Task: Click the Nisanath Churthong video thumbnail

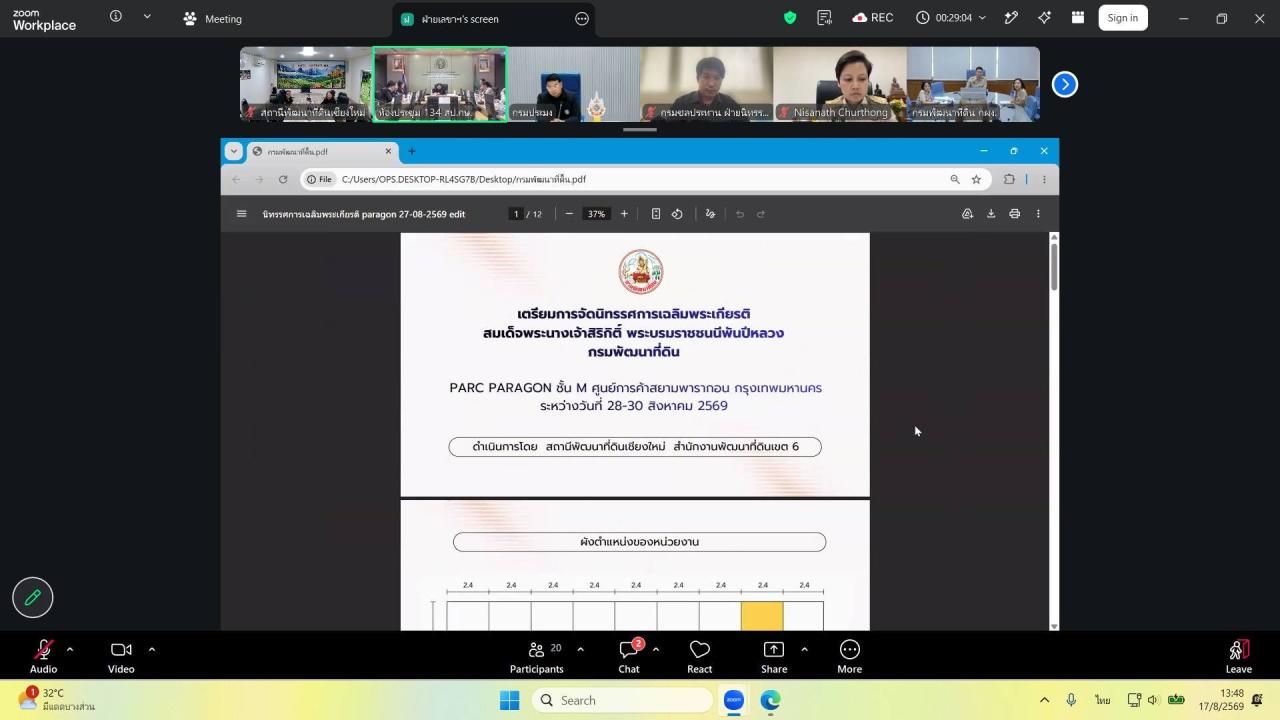Action: click(840, 84)
